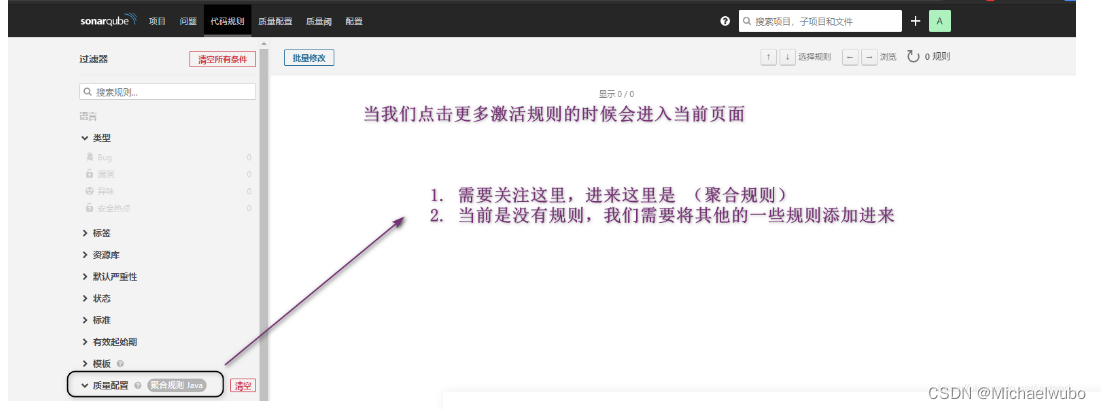Expand the 默认严重性 facet
This screenshot has height=409, width=1101.
(110, 276)
